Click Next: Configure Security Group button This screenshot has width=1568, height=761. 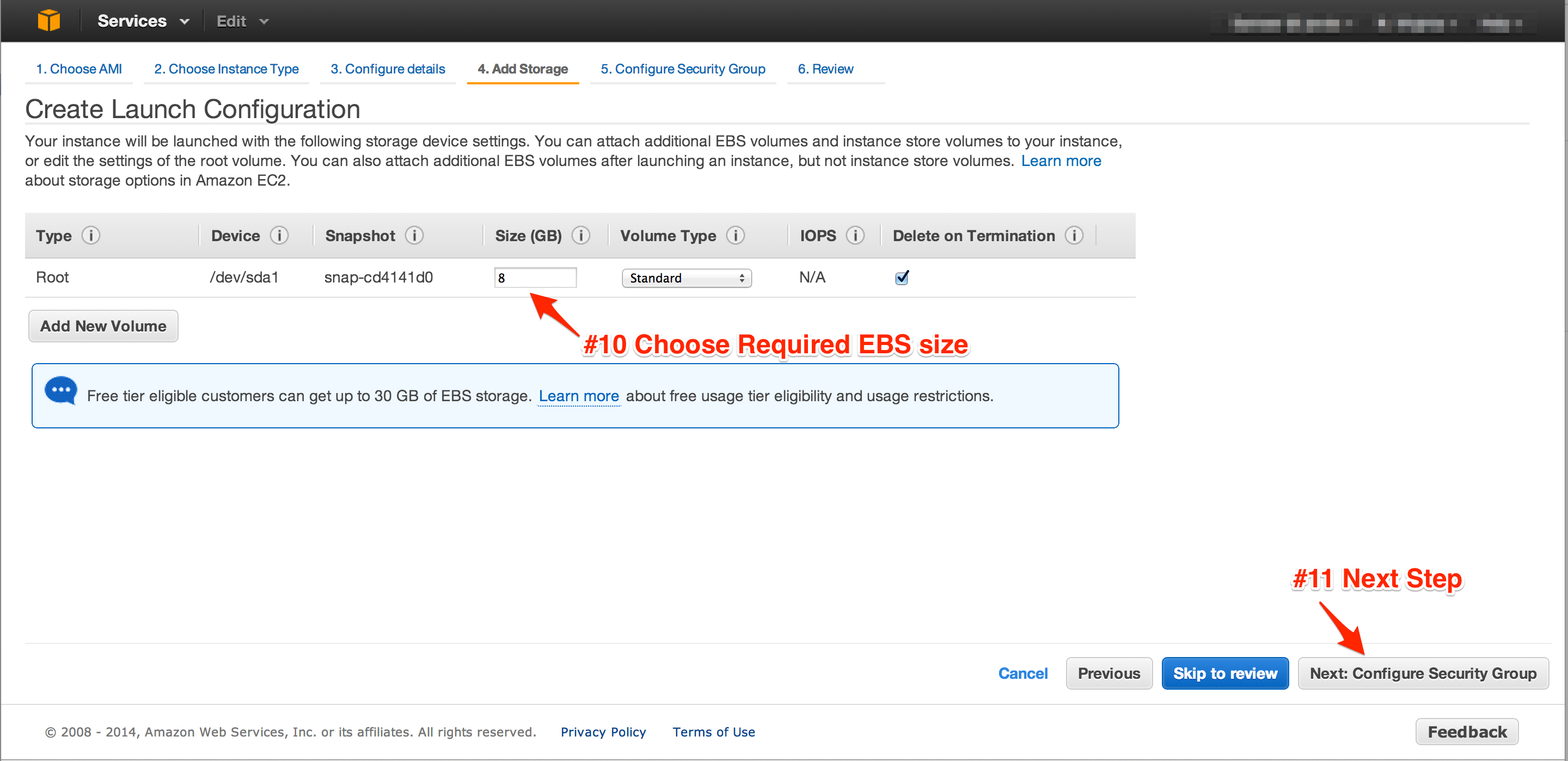1423,673
